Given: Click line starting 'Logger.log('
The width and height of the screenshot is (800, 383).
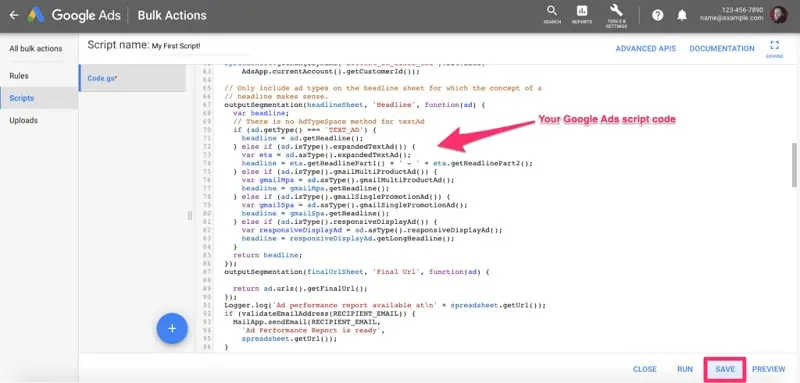Looking at the screenshot, I should click(385, 305).
